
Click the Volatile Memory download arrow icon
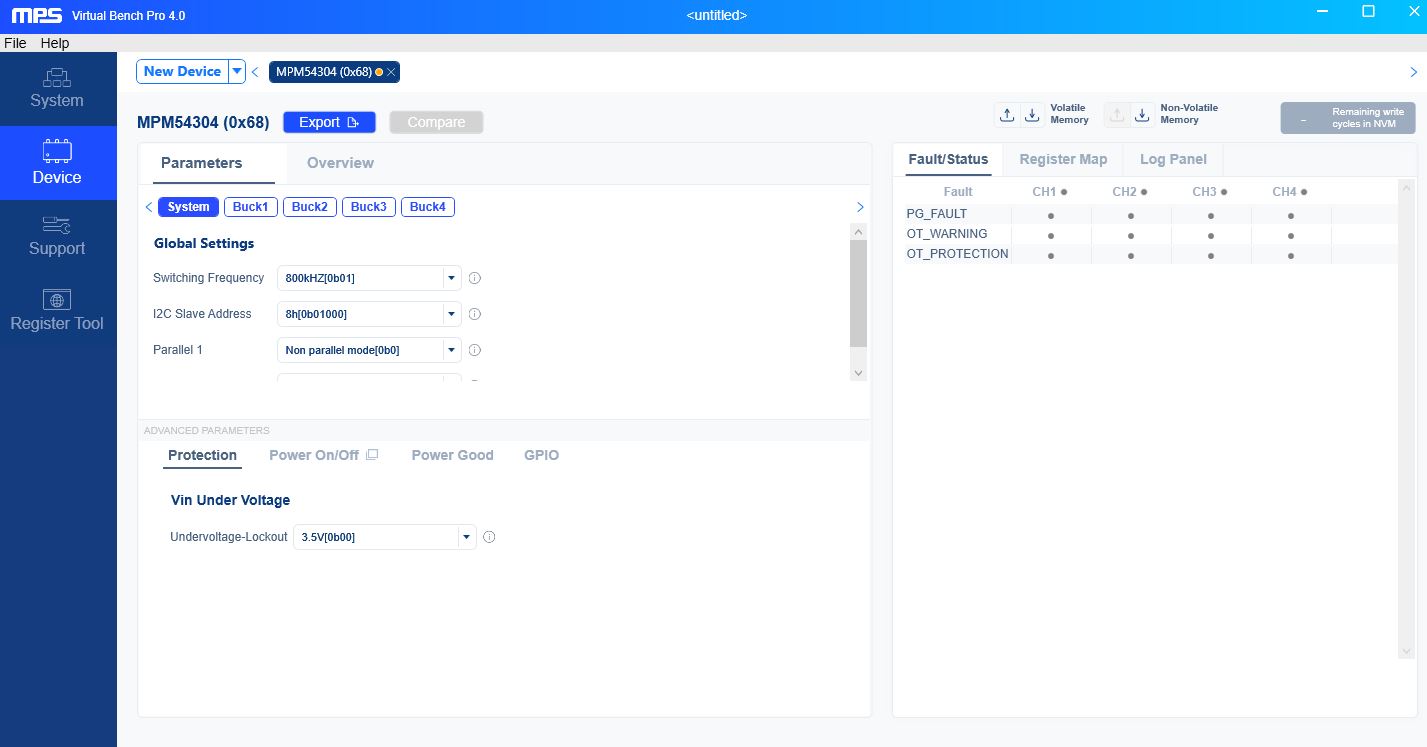pyautogui.click(x=1032, y=115)
